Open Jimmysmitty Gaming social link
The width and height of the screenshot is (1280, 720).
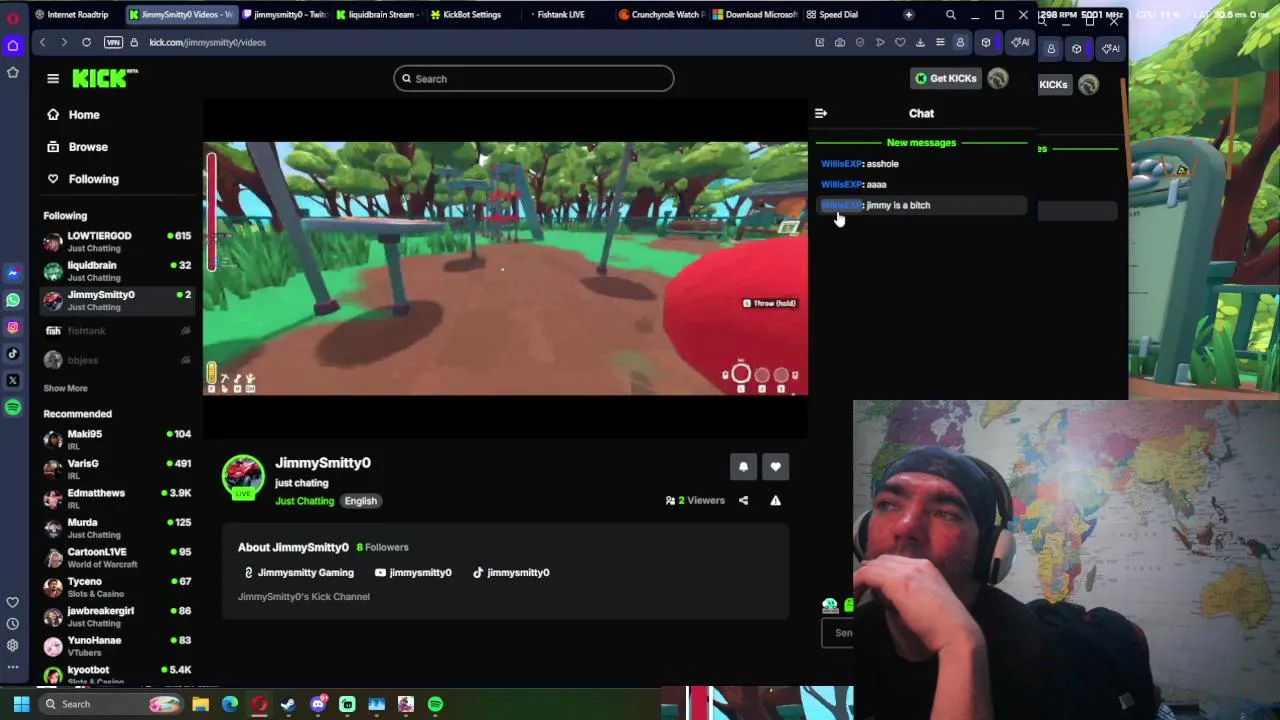[x=299, y=573]
